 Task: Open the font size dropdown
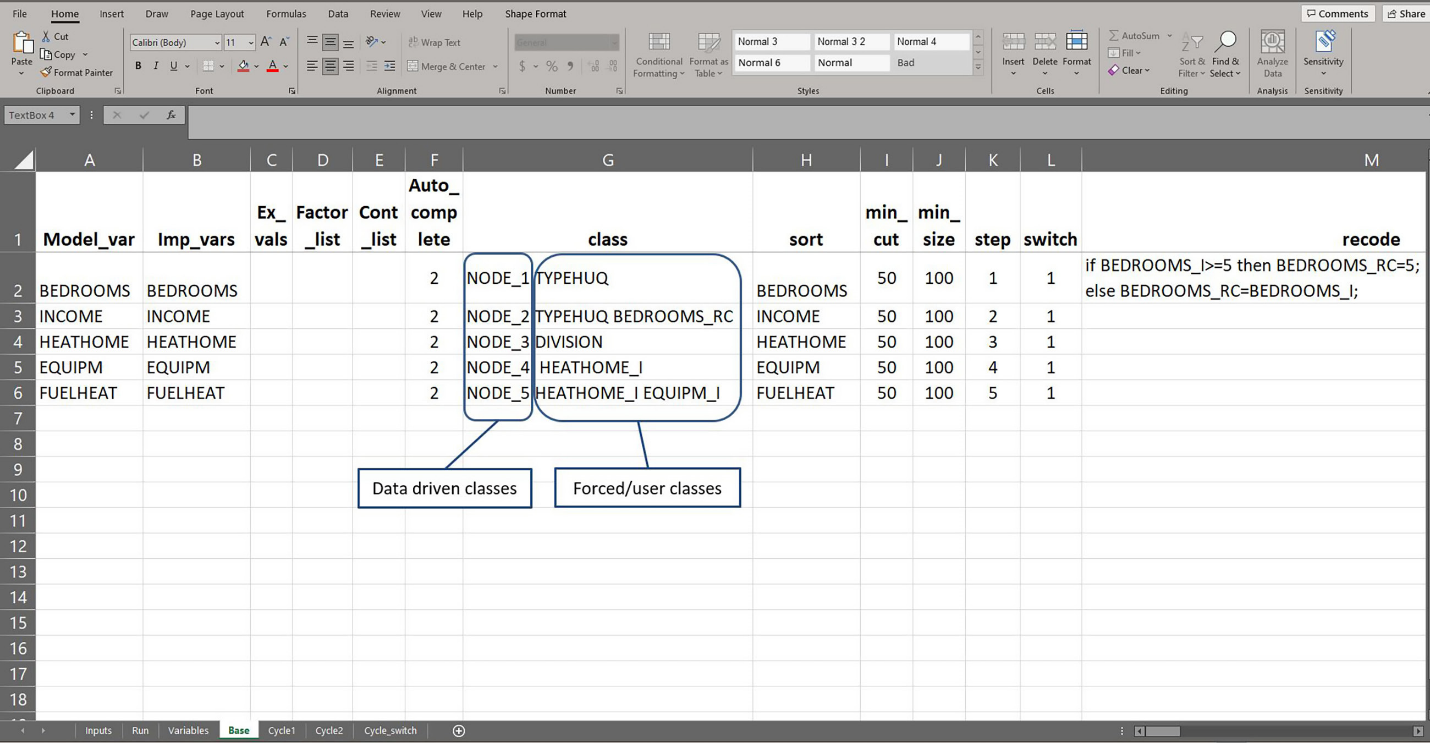pyautogui.click(x=250, y=43)
